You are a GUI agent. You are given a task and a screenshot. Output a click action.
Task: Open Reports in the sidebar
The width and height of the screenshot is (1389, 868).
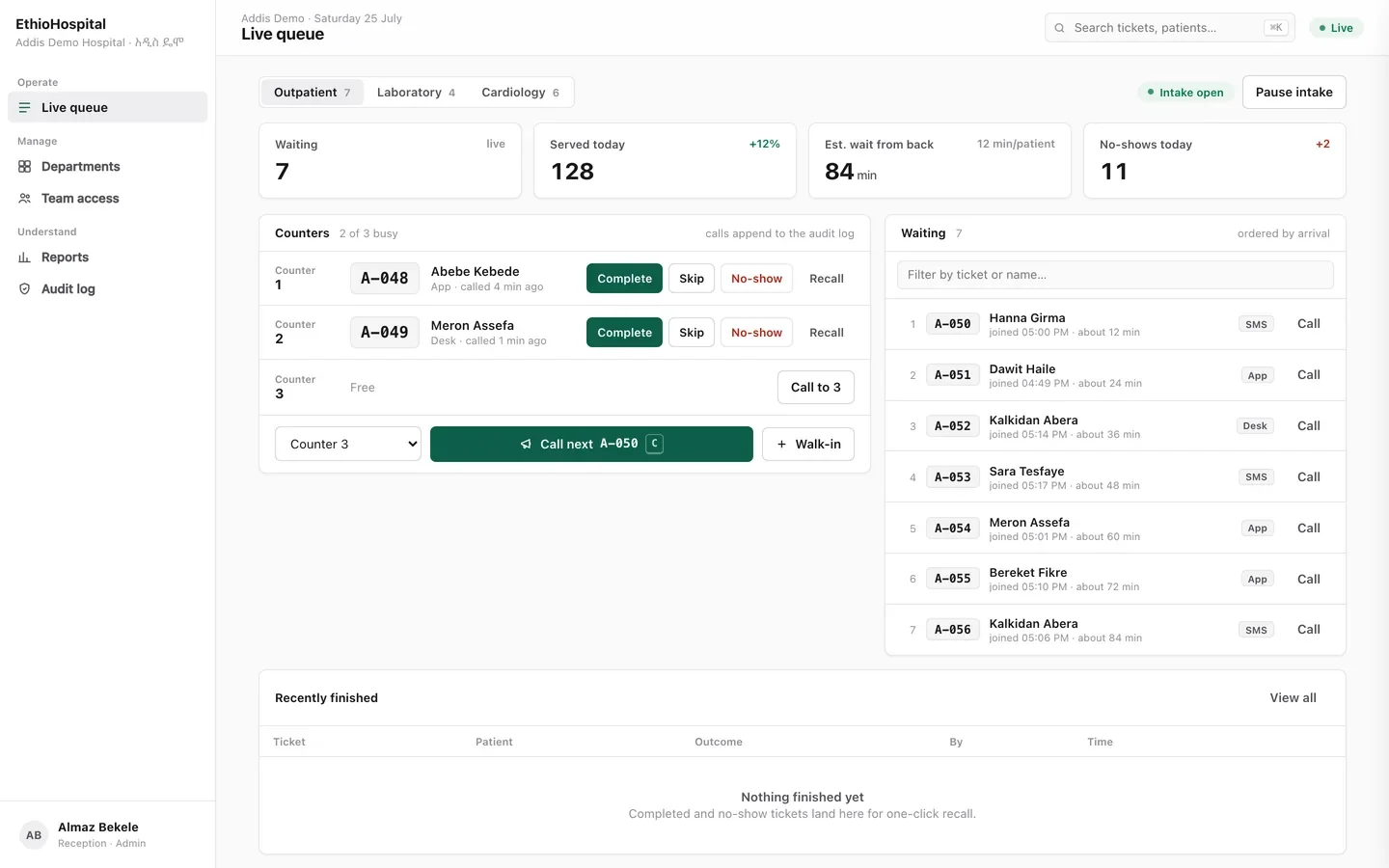point(107,258)
